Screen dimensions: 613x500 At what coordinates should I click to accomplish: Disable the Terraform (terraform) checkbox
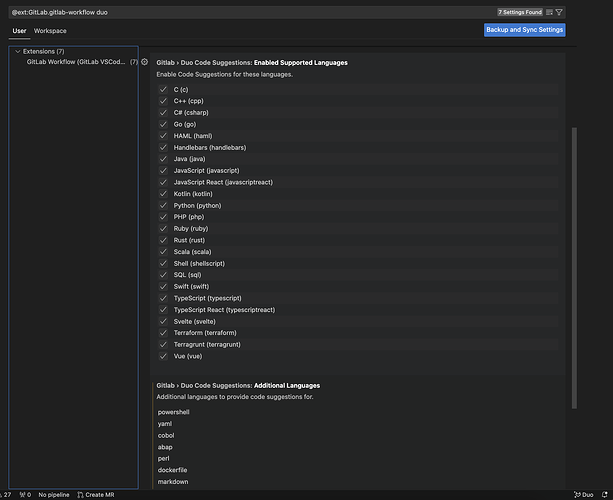click(x=163, y=332)
